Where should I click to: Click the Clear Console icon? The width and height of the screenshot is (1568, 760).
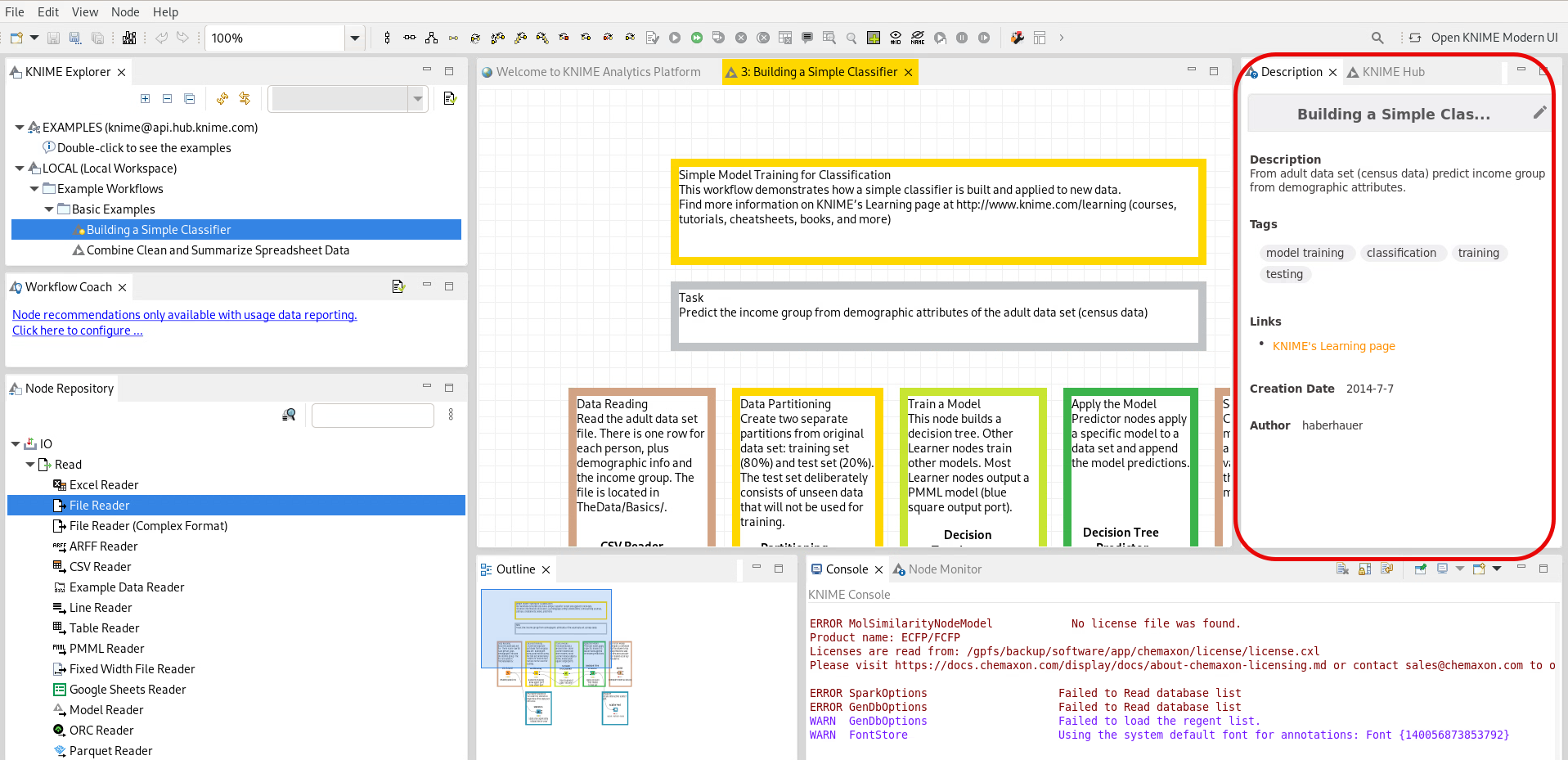(1342, 569)
